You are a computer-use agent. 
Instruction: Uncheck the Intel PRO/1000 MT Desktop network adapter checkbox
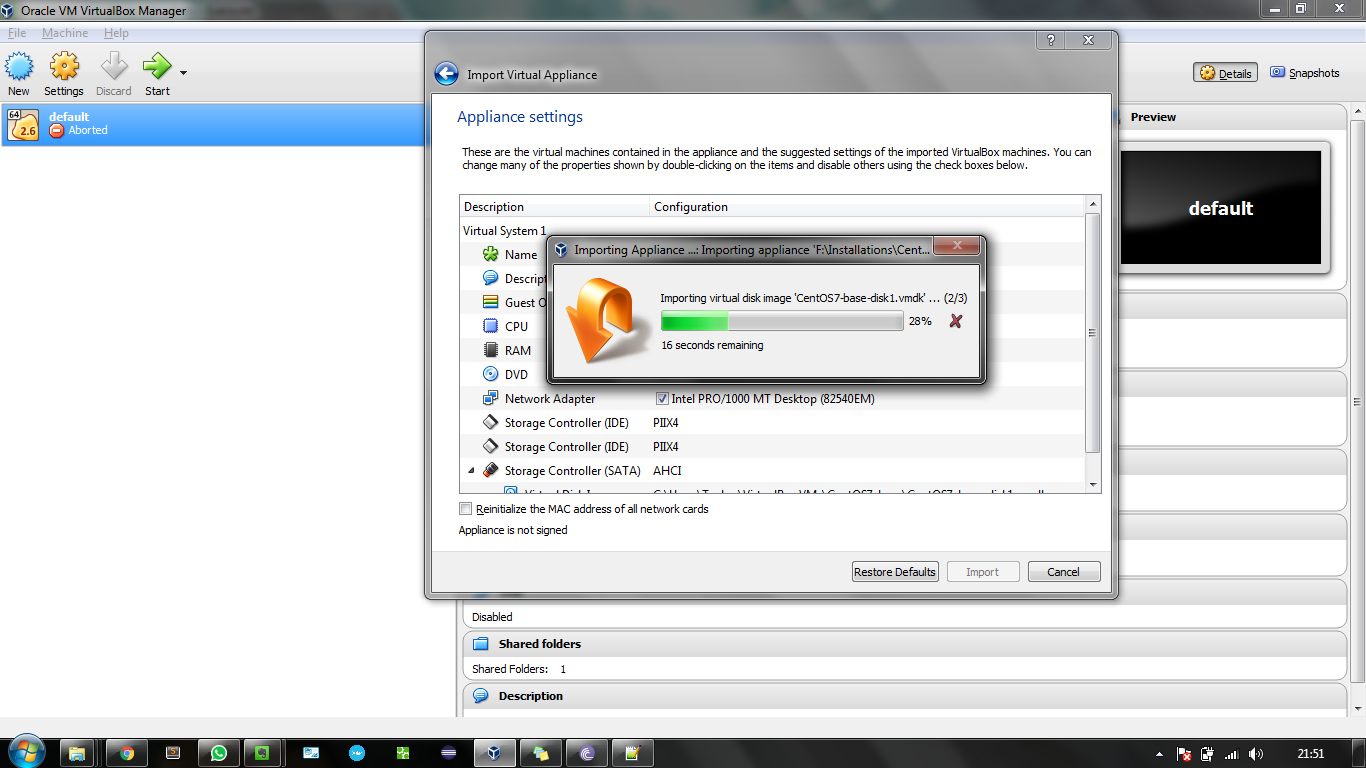click(662, 399)
